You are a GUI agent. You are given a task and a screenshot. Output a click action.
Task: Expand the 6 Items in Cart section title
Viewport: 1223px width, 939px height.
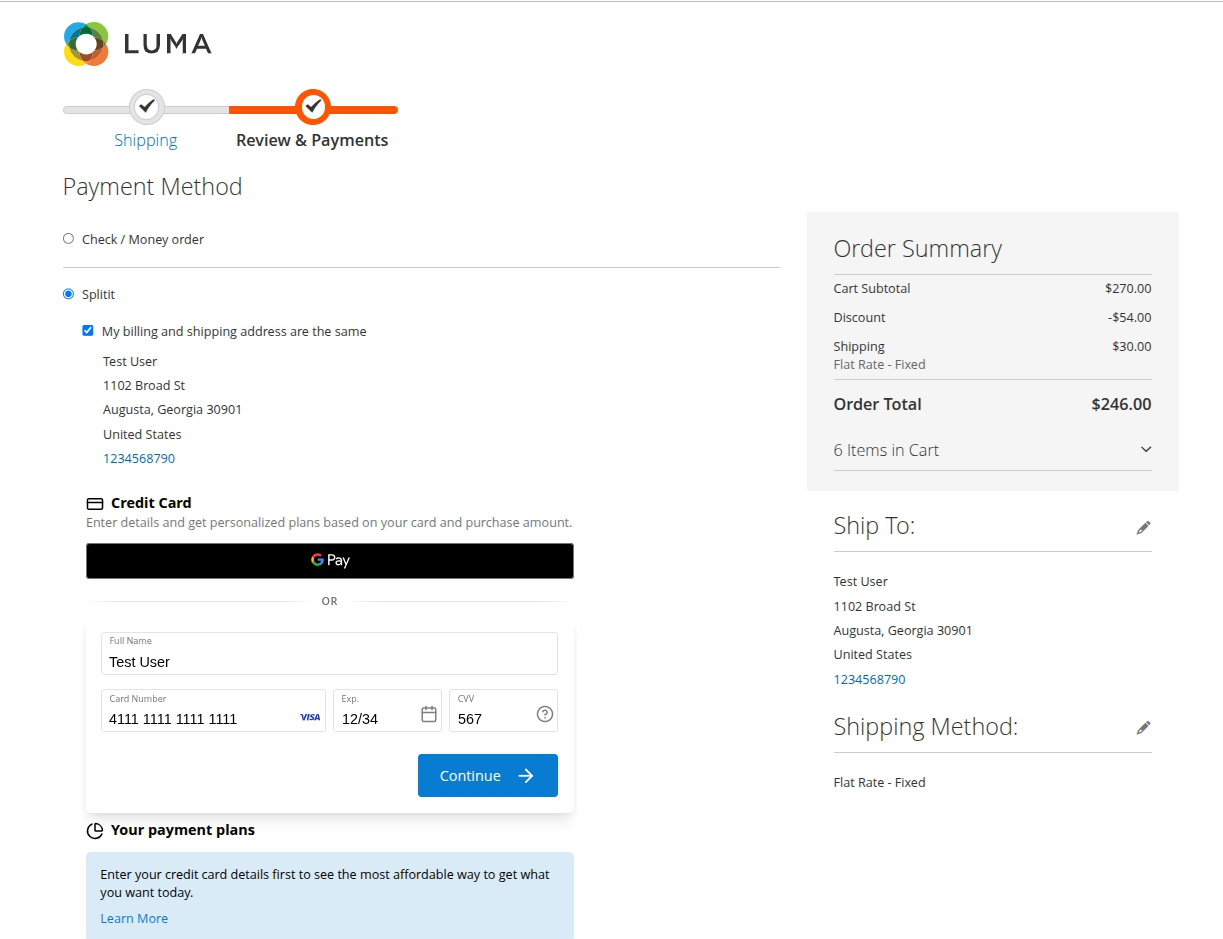tap(886, 450)
